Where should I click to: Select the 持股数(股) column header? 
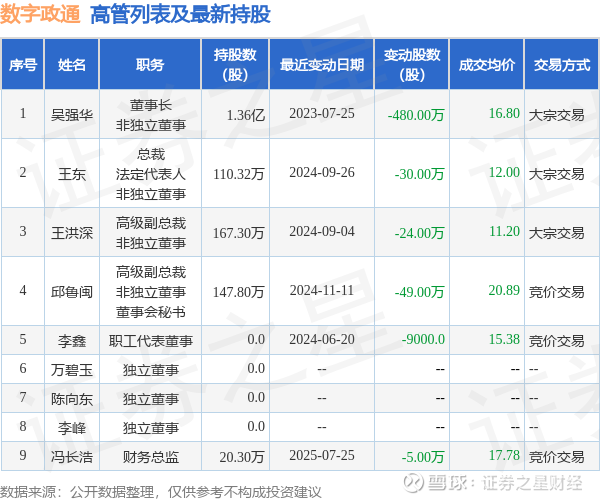pyautogui.click(x=235, y=64)
